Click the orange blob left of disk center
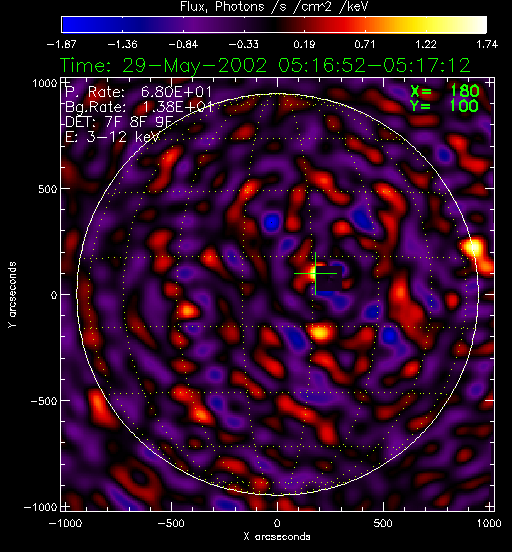Image resolution: width=512 pixels, height=552 pixels. tap(188, 311)
